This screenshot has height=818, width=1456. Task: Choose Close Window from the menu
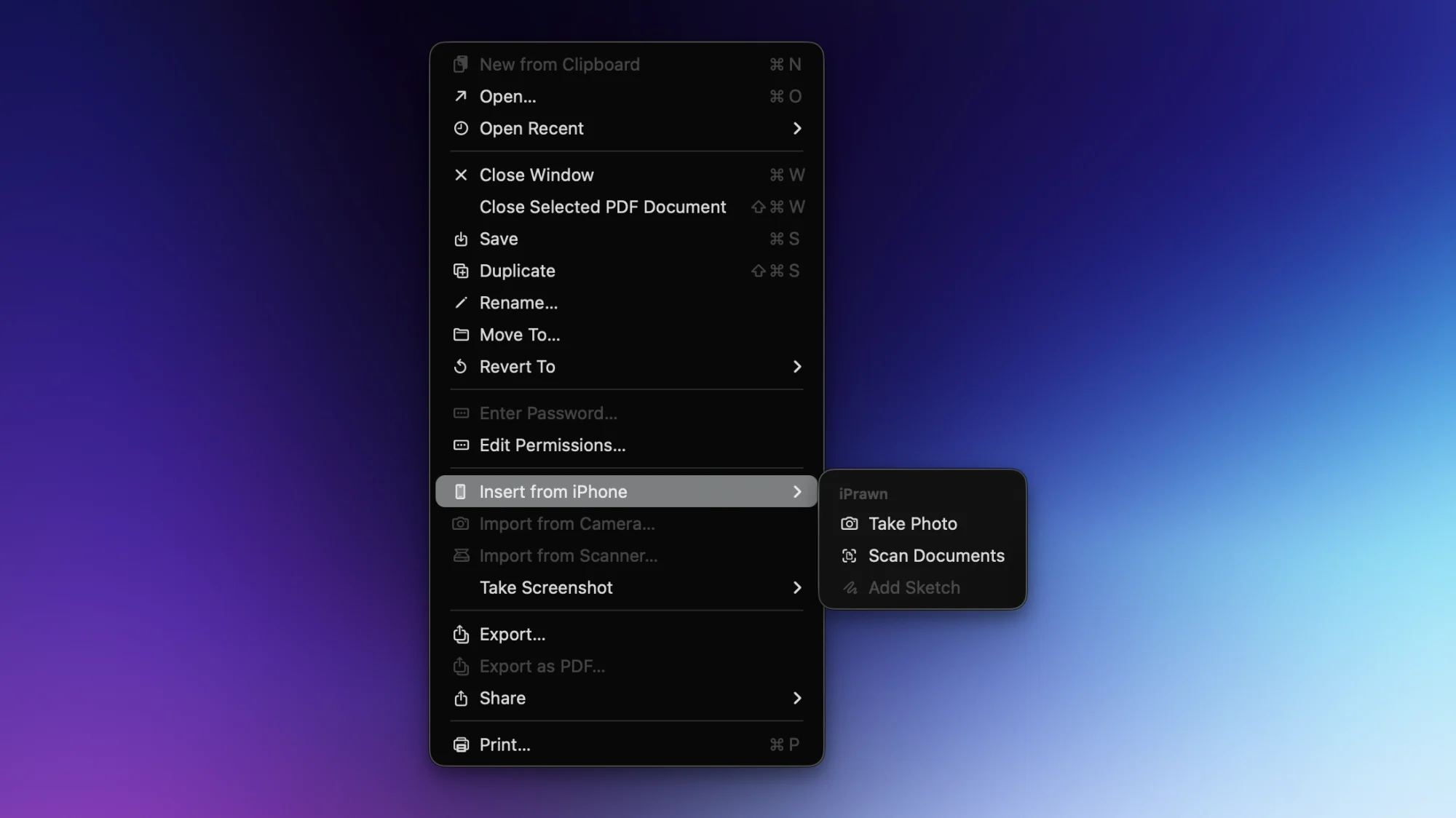coord(627,175)
